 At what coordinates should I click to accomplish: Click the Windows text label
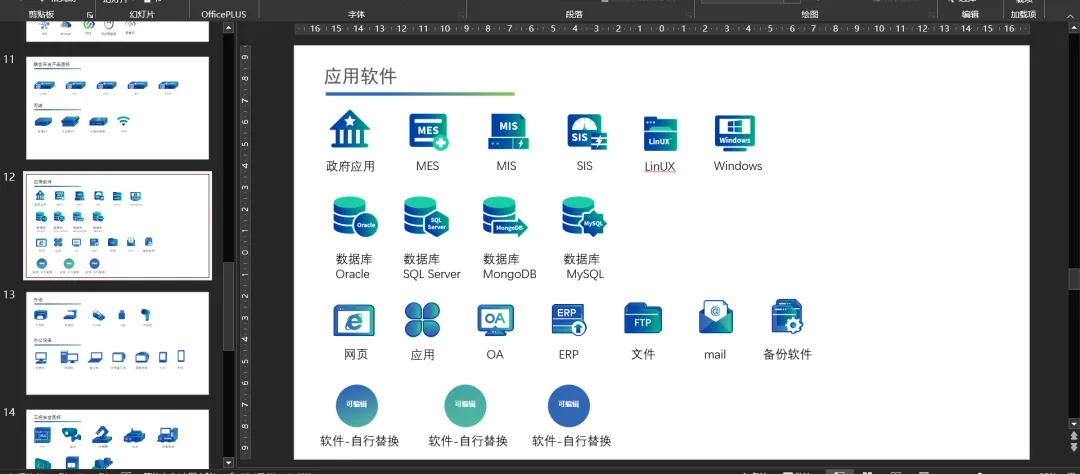(738, 166)
